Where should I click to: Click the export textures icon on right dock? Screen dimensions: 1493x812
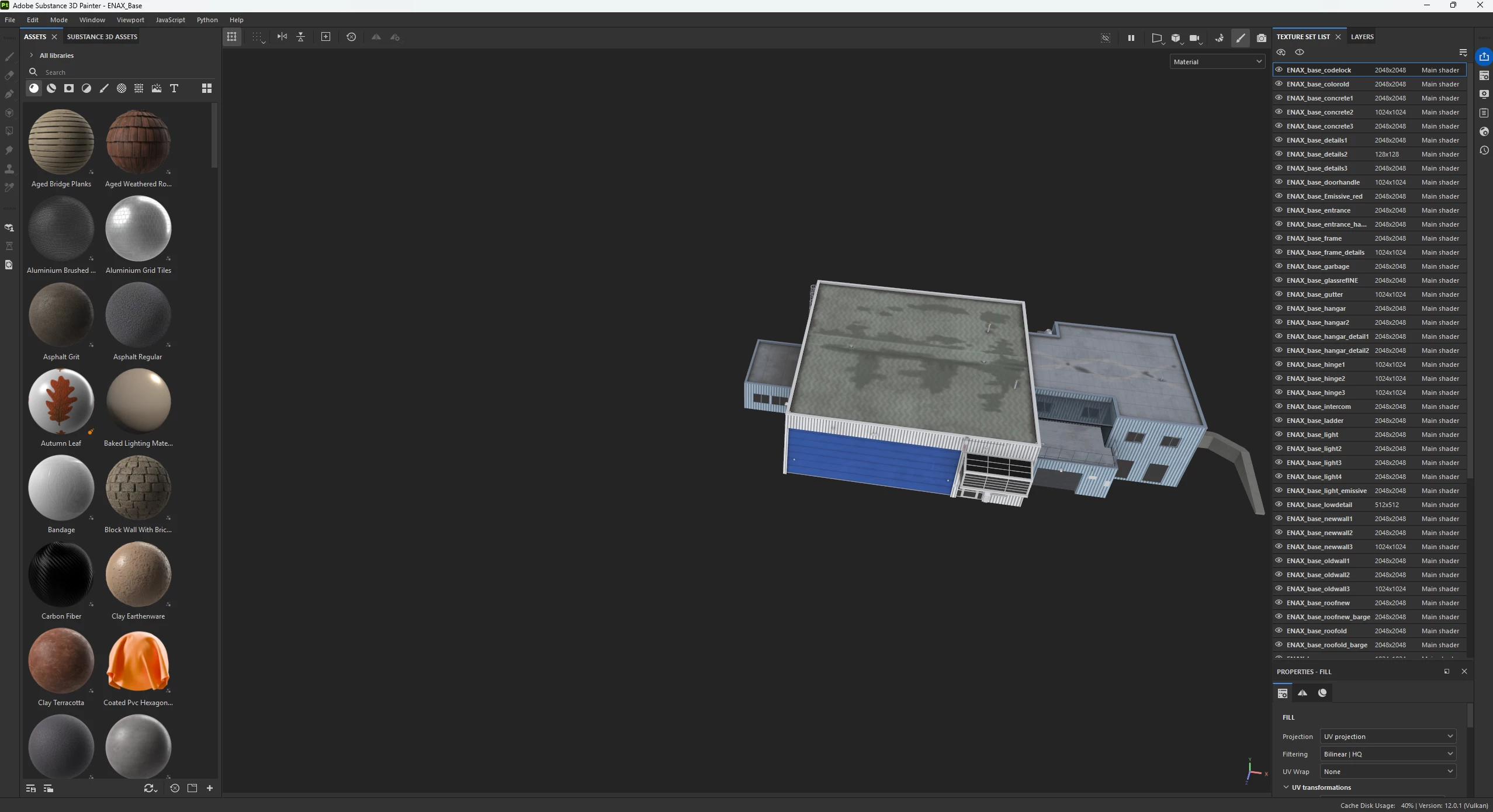click(1484, 57)
